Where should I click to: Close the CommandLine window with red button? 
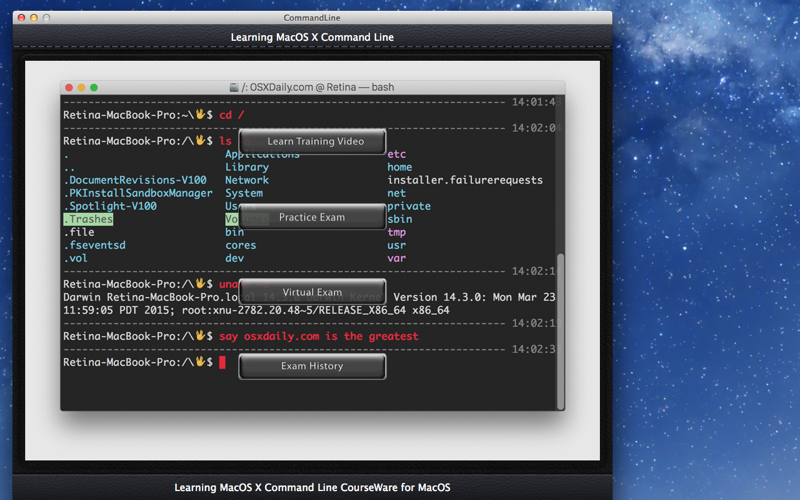21,17
